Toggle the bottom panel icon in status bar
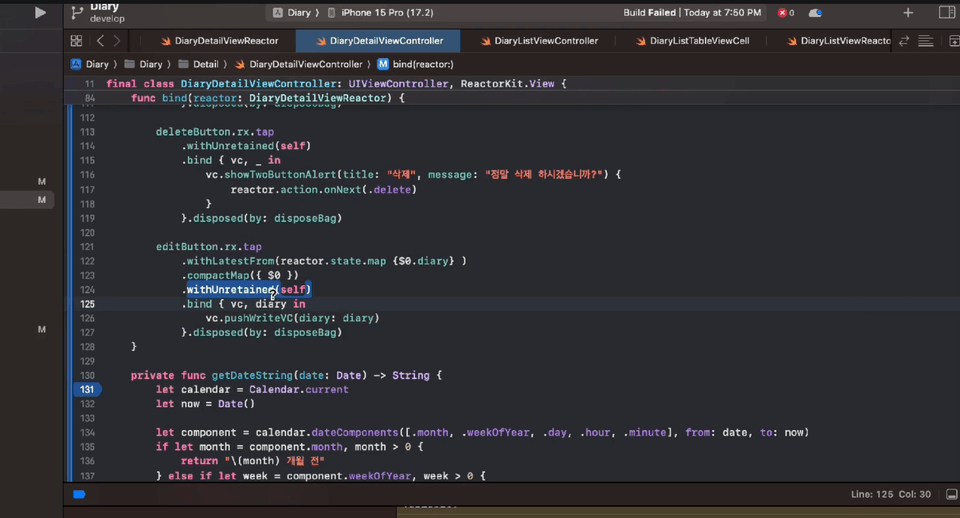Image resolution: width=960 pixels, height=518 pixels. click(x=951, y=494)
